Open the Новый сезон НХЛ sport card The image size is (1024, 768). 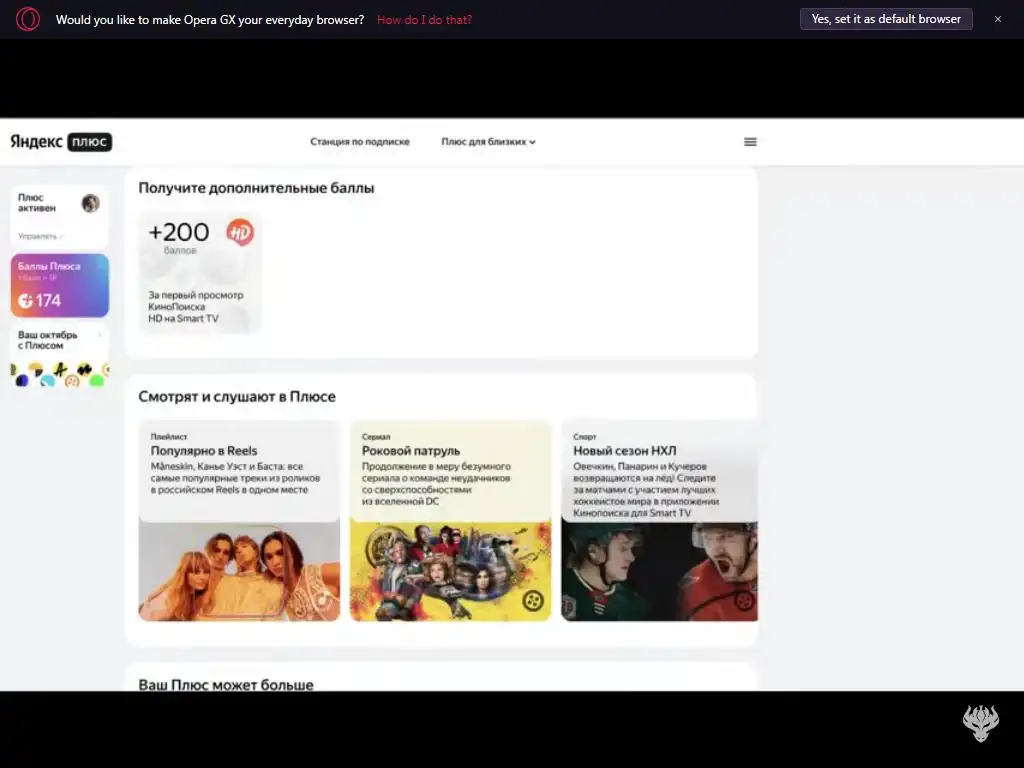click(660, 520)
